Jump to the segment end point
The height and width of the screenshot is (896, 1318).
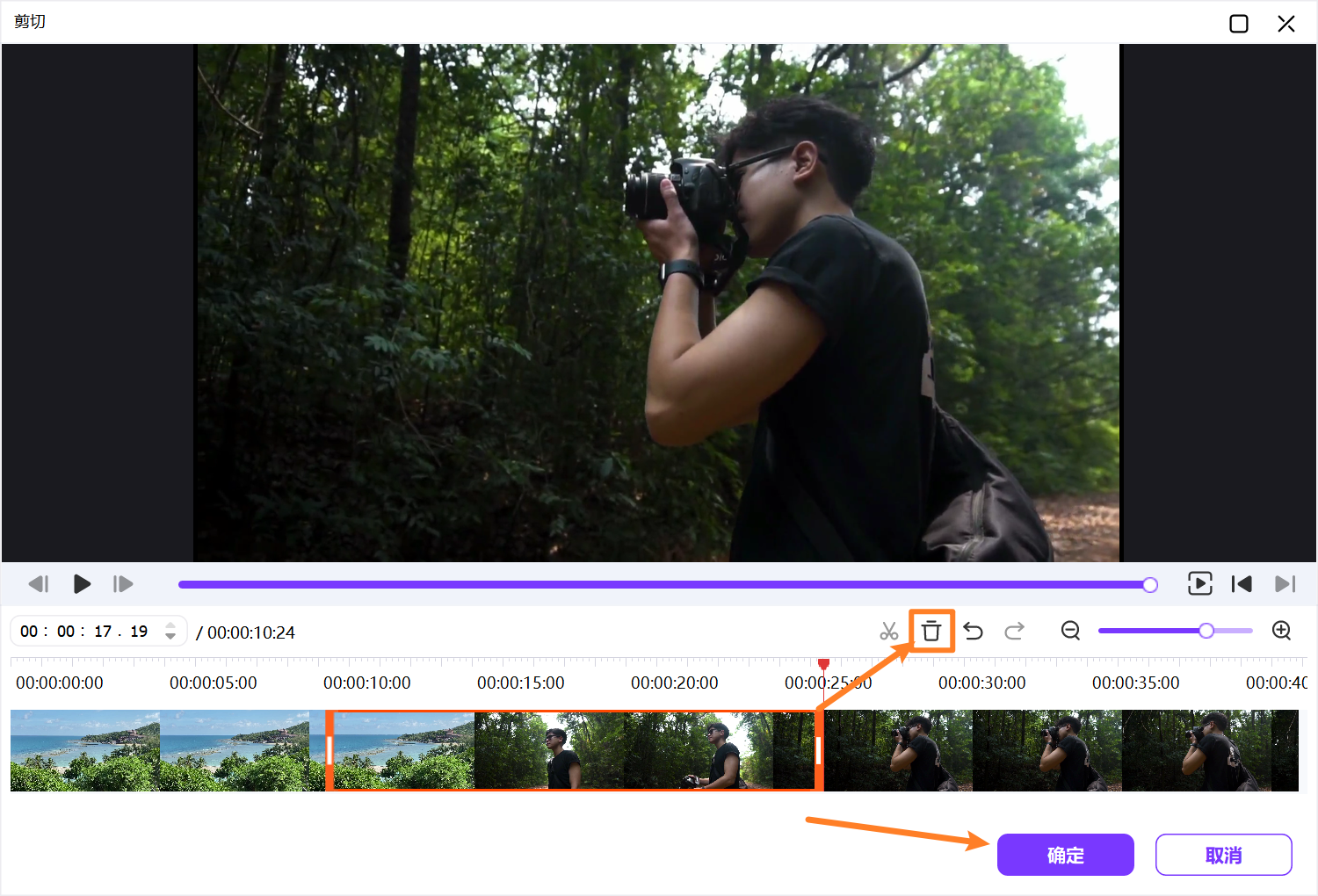coord(1285,584)
